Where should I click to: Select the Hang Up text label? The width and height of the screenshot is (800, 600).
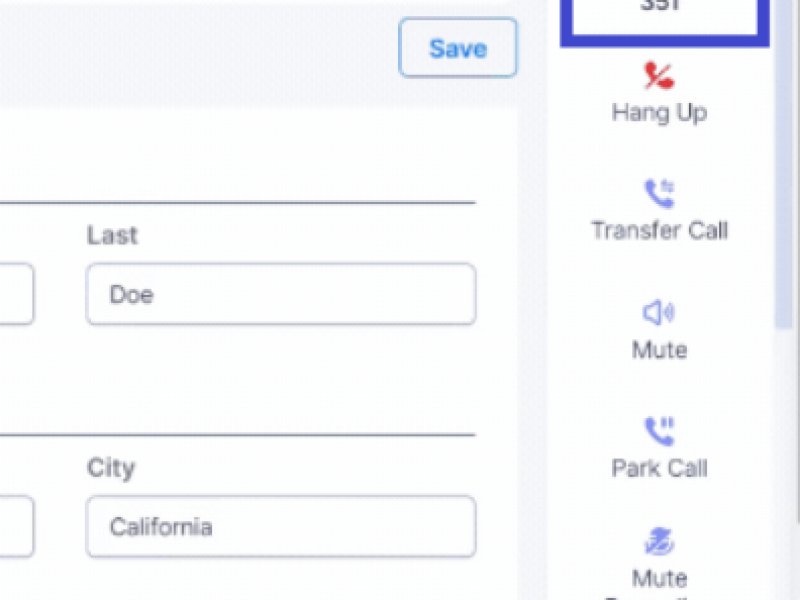[659, 113]
